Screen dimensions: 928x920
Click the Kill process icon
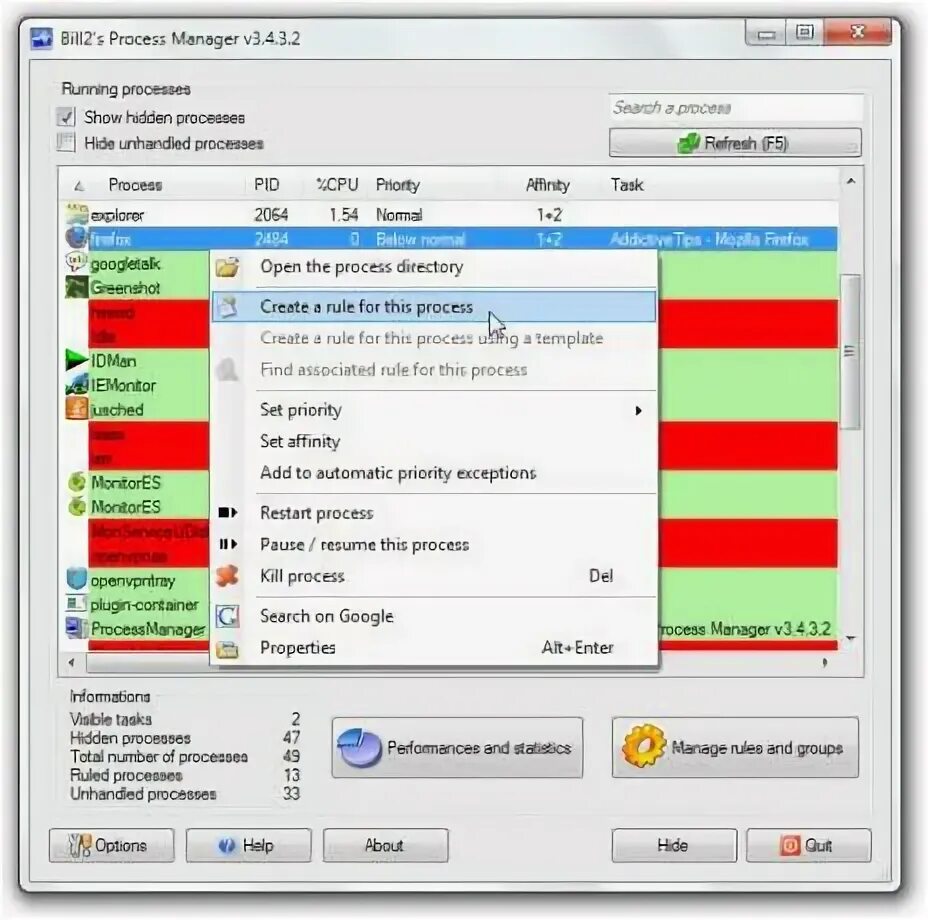coord(227,575)
